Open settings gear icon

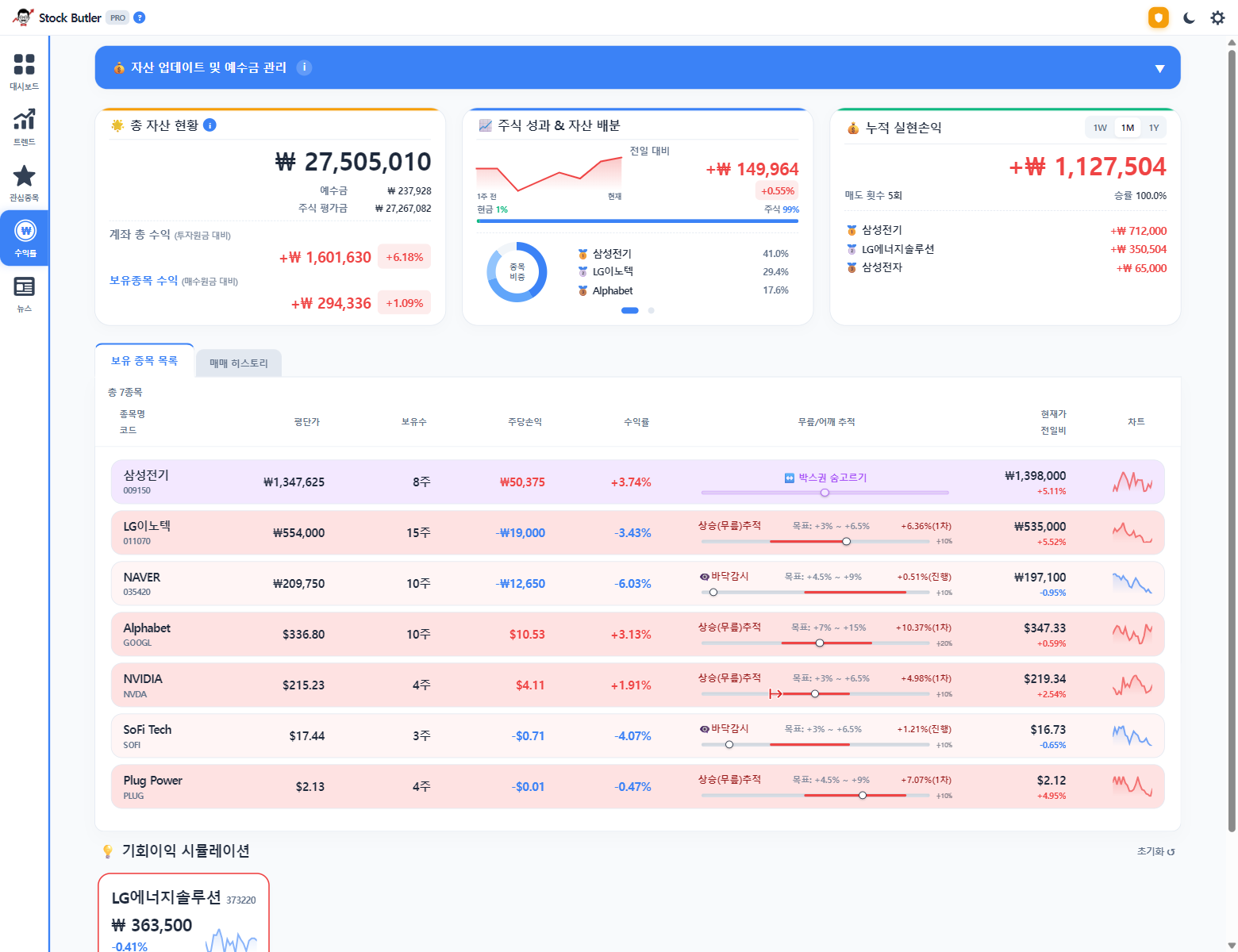[1217, 17]
